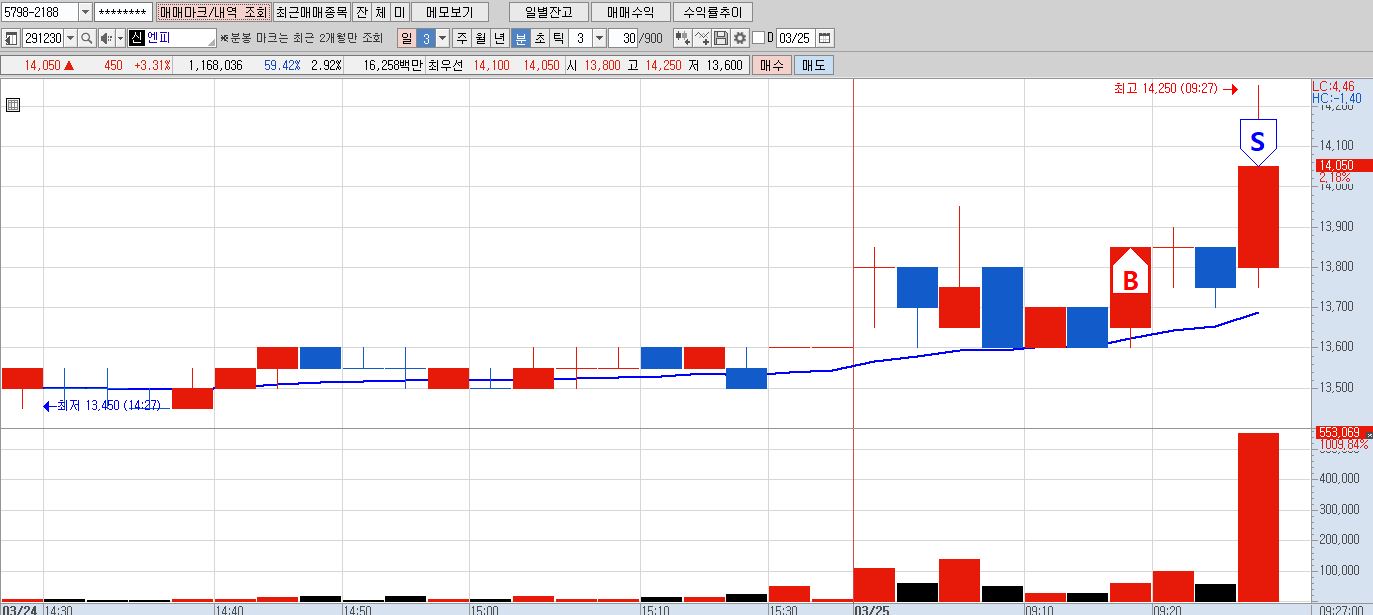Image resolution: width=1373 pixels, height=615 pixels.
Task: Open the minute interval dropdown arrow
Action: click(x=599, y=38)
